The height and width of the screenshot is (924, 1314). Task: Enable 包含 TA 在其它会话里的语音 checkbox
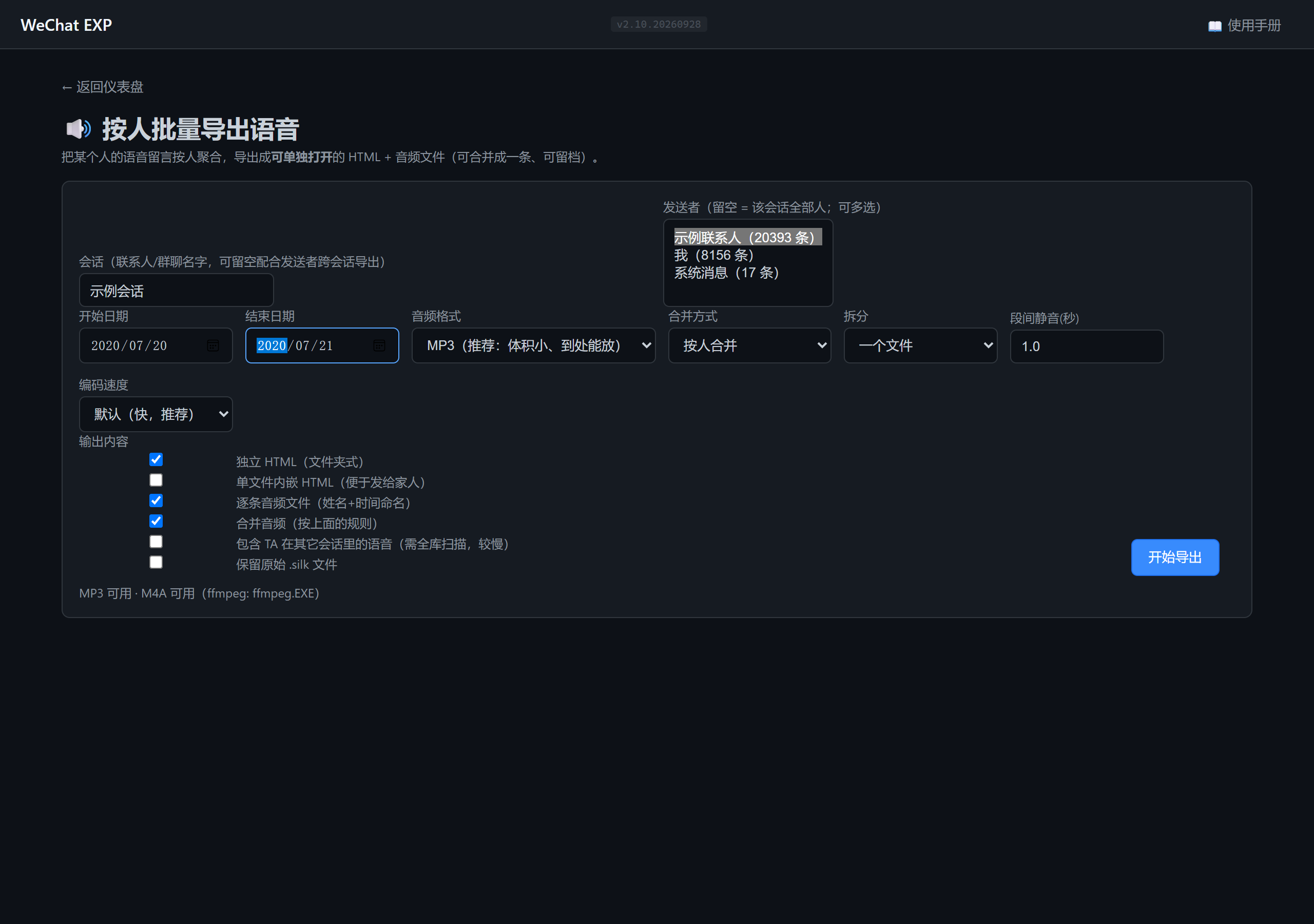pyautogui.click(x=156, y=542)
